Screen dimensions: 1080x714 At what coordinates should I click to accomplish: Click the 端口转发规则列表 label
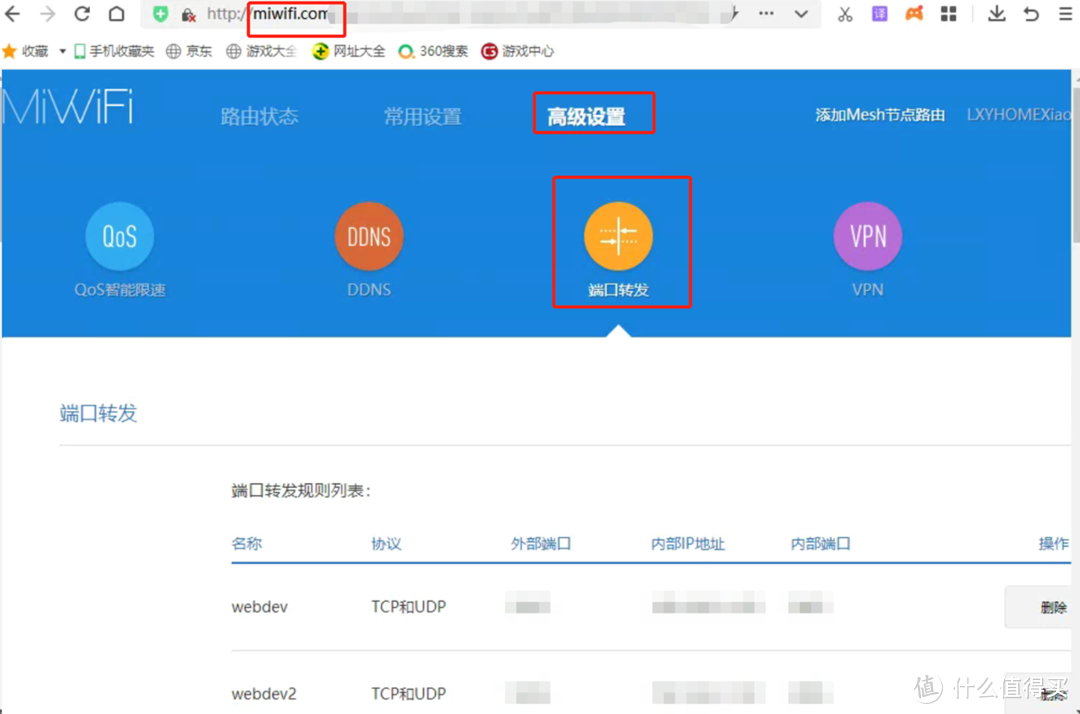click(x=301, y=490)
